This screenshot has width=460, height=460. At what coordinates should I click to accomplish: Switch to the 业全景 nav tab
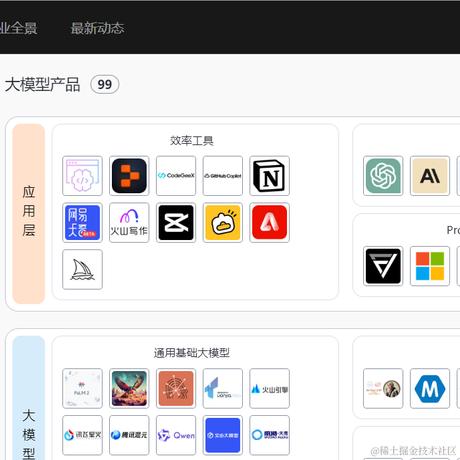(18, 28)
